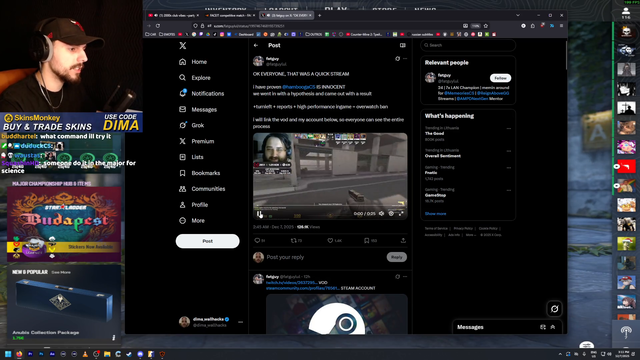
Task: List all tabs dropdown arrow
Action: pos(518,16)
